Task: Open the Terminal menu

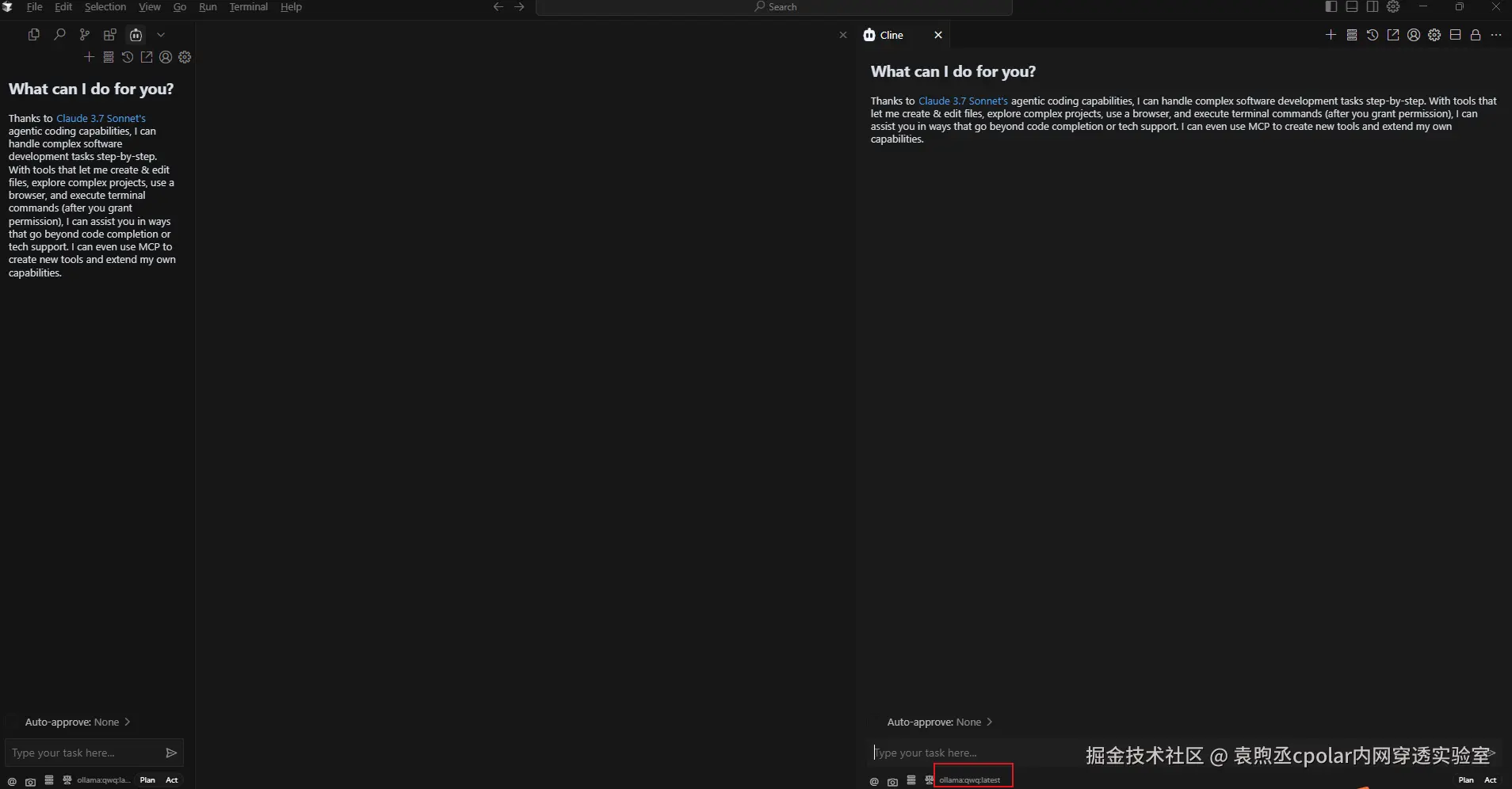Action: pyautogui.click(x=249, y=6)
